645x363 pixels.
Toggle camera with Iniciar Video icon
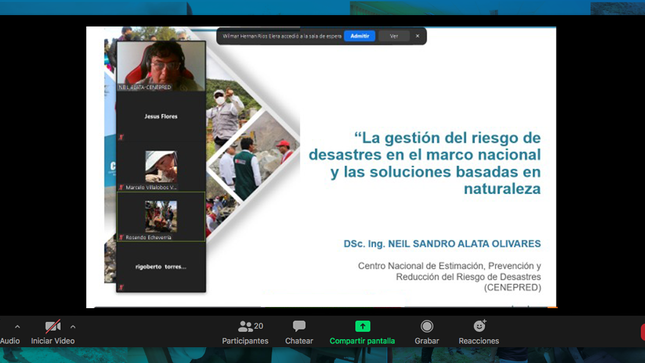[x=53, y=327]
